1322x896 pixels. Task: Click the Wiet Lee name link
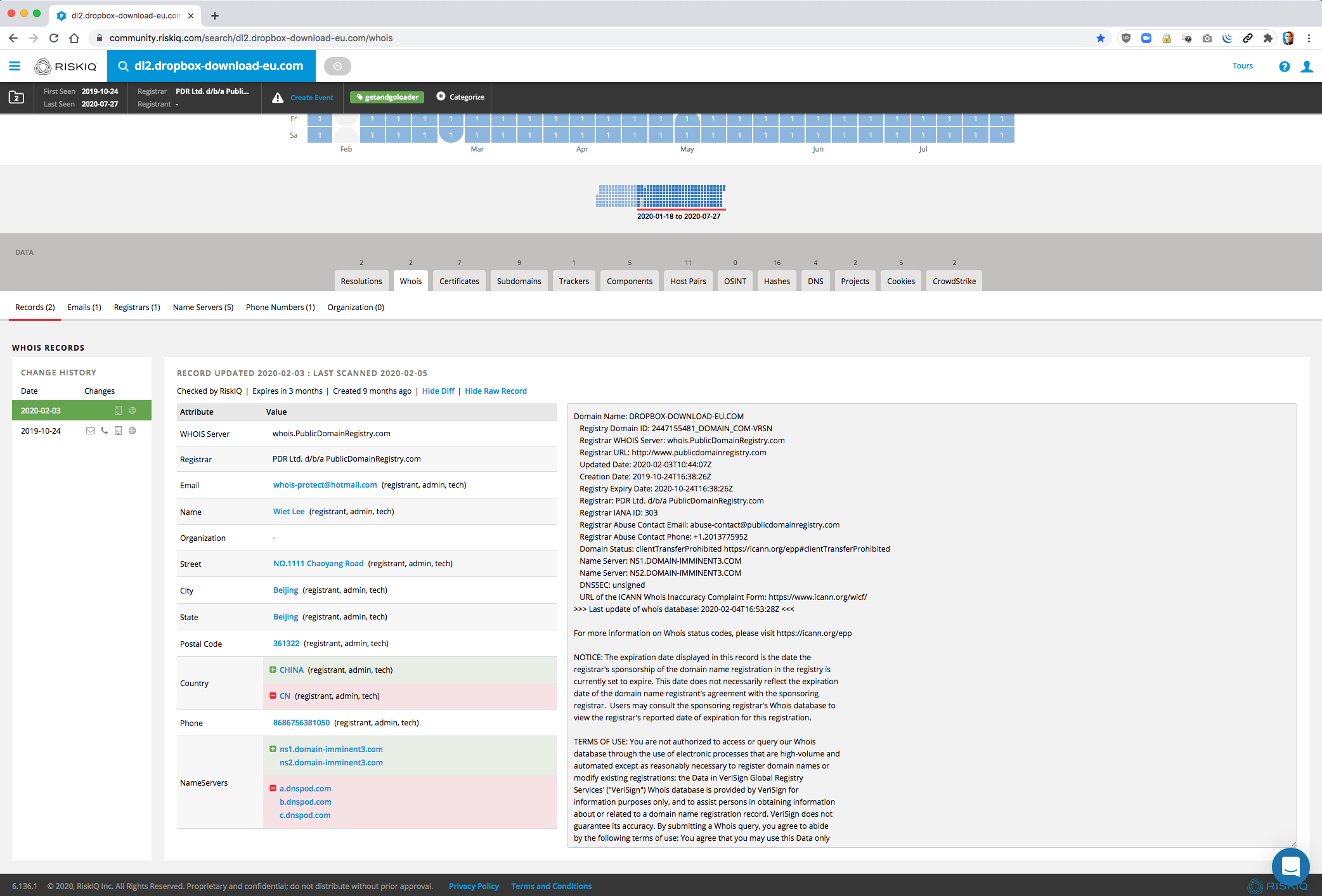(289, 512)
